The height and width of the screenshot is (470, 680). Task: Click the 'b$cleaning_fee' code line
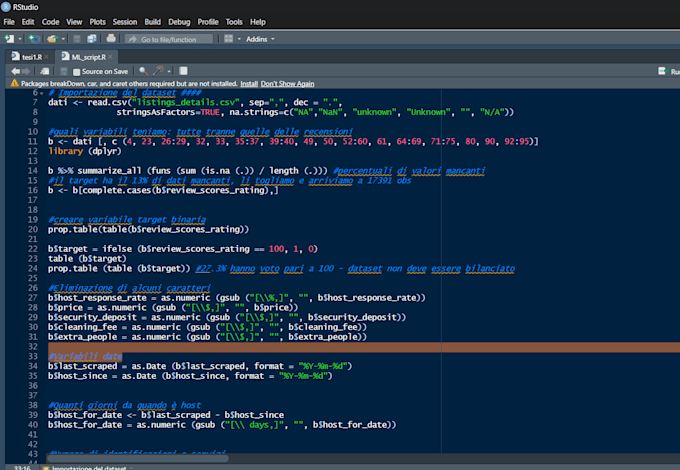tap(207, 327)
